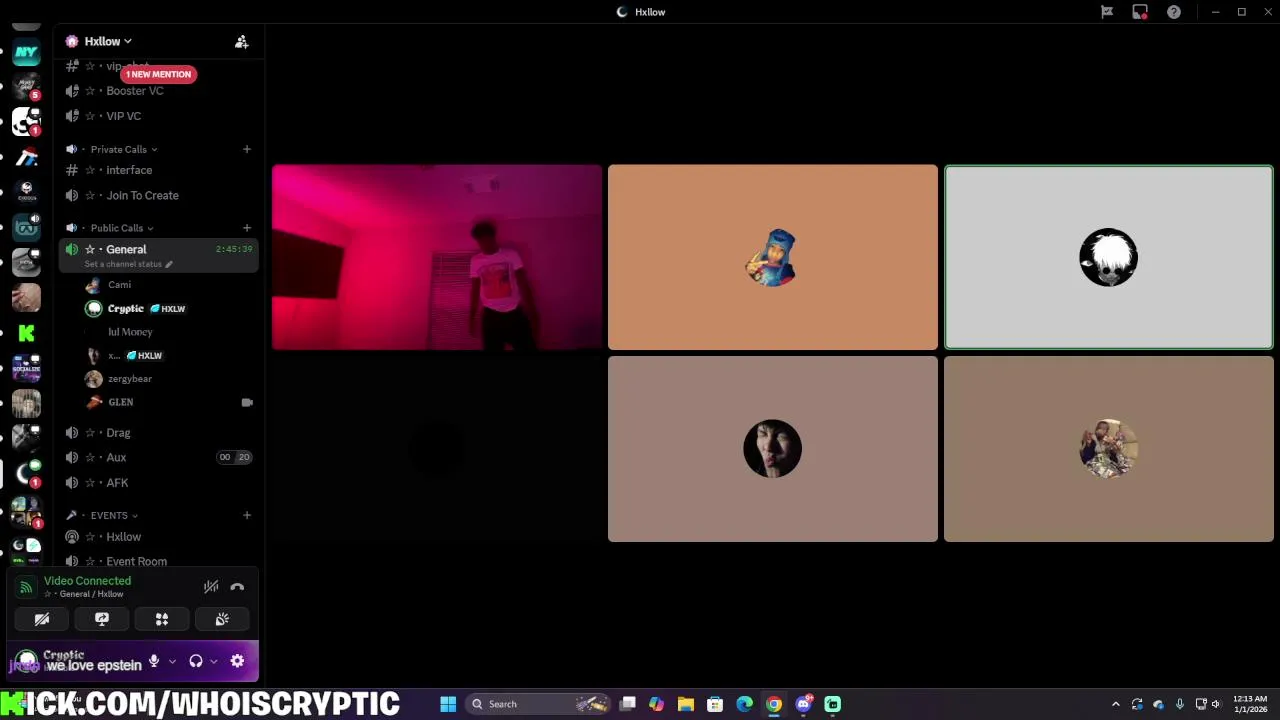This screenshot has width=1280, height=720.
Task: Open the Discord help question mark icon
Action: pos(1174,12)
